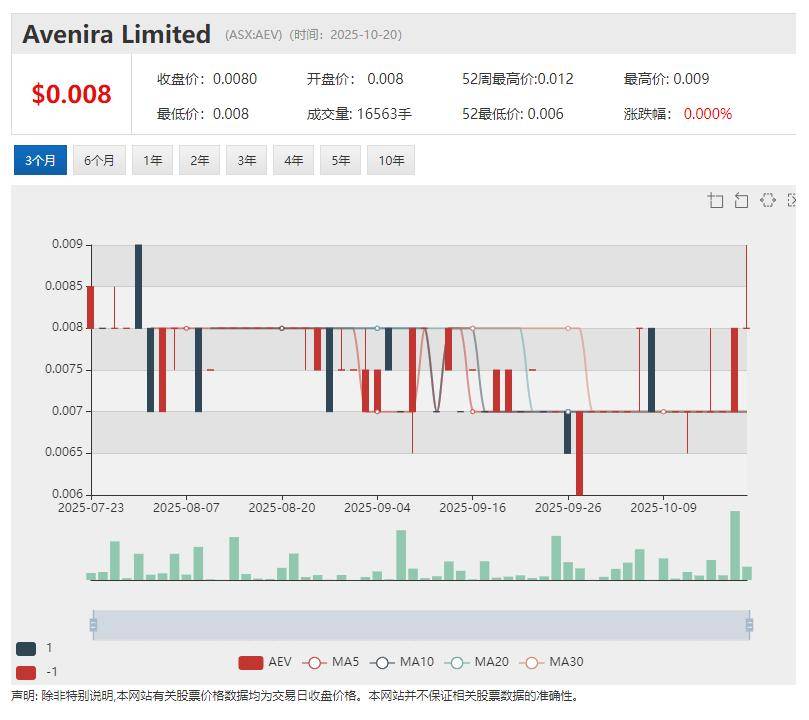809x720 pixels.
Task: Click the left handle of zoom slider
Action: pos(93,625)
